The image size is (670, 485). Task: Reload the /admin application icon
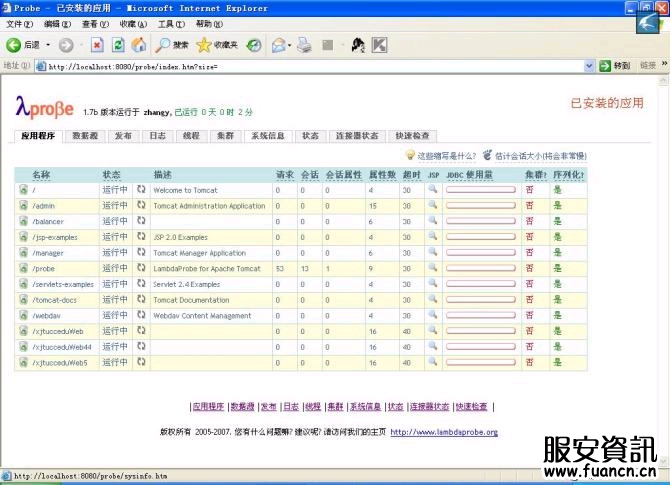141,205
